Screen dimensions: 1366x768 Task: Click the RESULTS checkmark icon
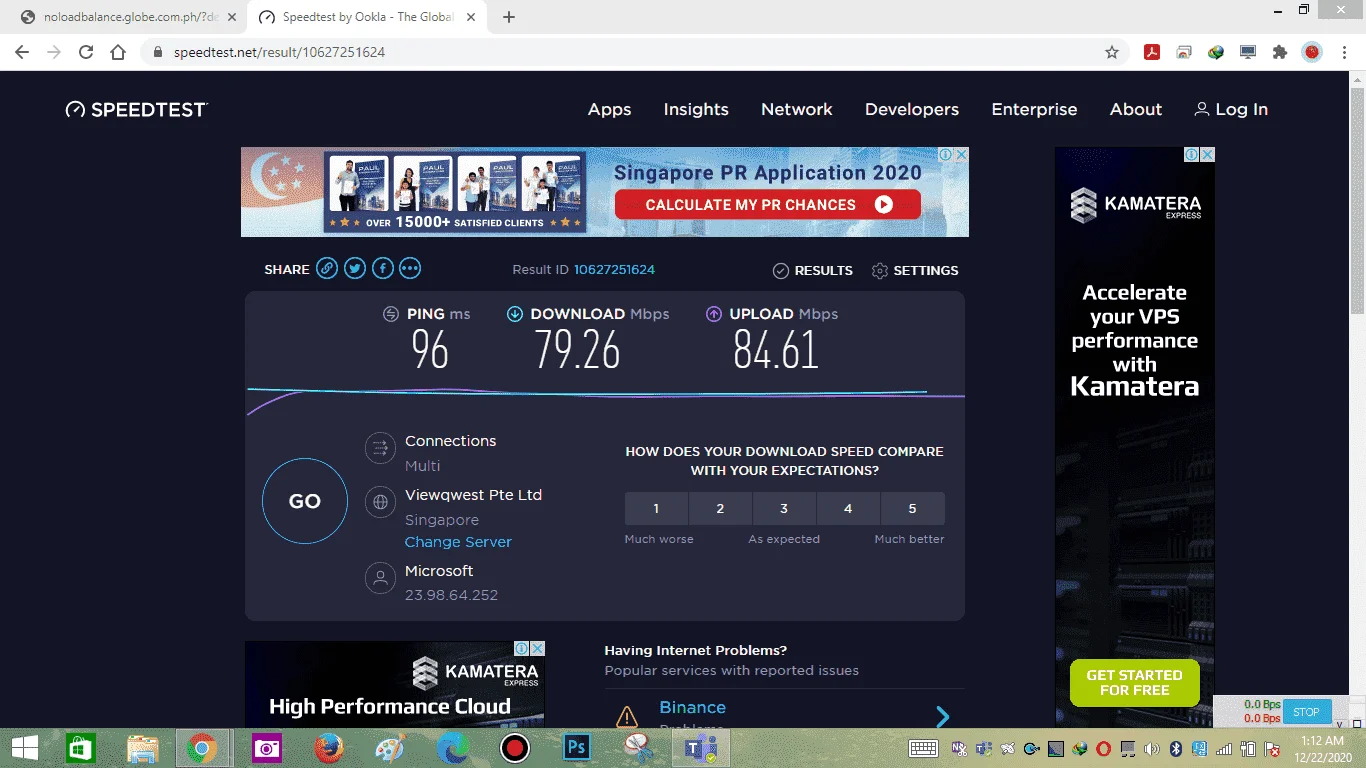point(781,271)
